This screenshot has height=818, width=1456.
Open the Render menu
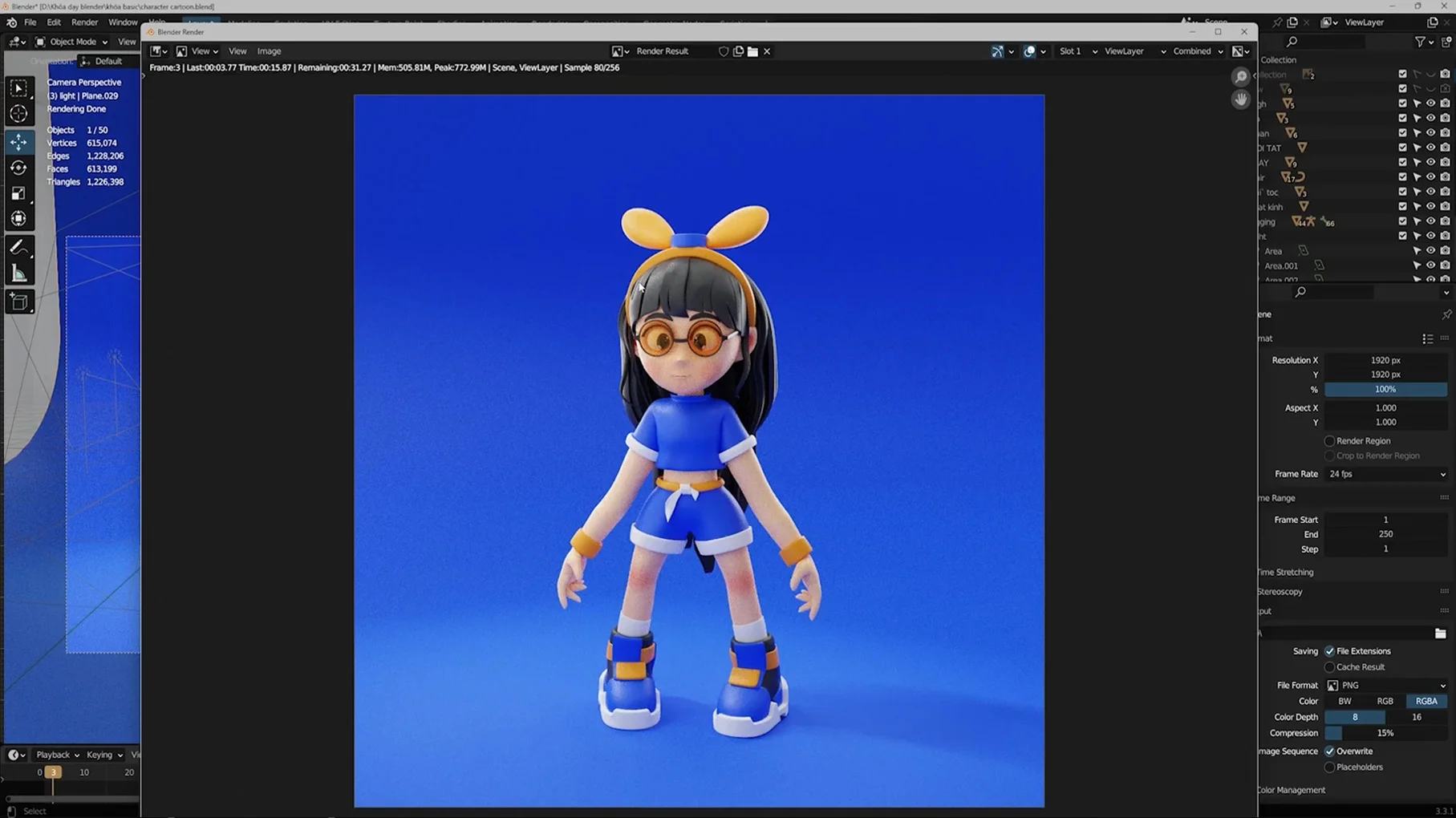(84, 22)
